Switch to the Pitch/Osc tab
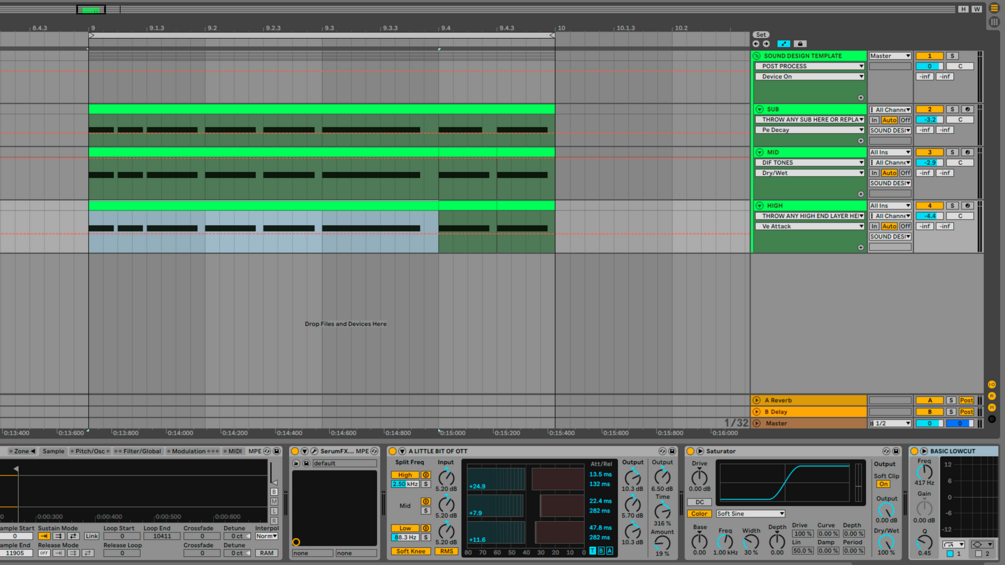This screenshot has width=1005, height=565. [90, 452]
